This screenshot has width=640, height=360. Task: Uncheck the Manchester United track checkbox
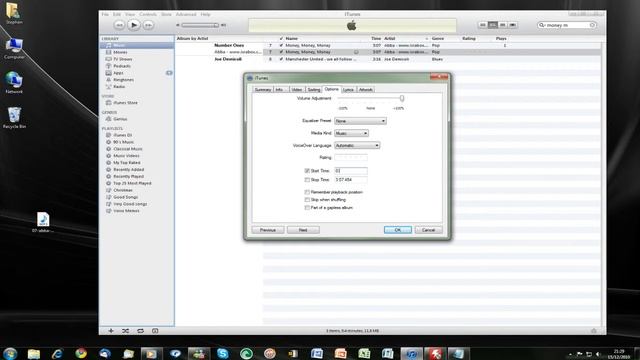[281, 59]
